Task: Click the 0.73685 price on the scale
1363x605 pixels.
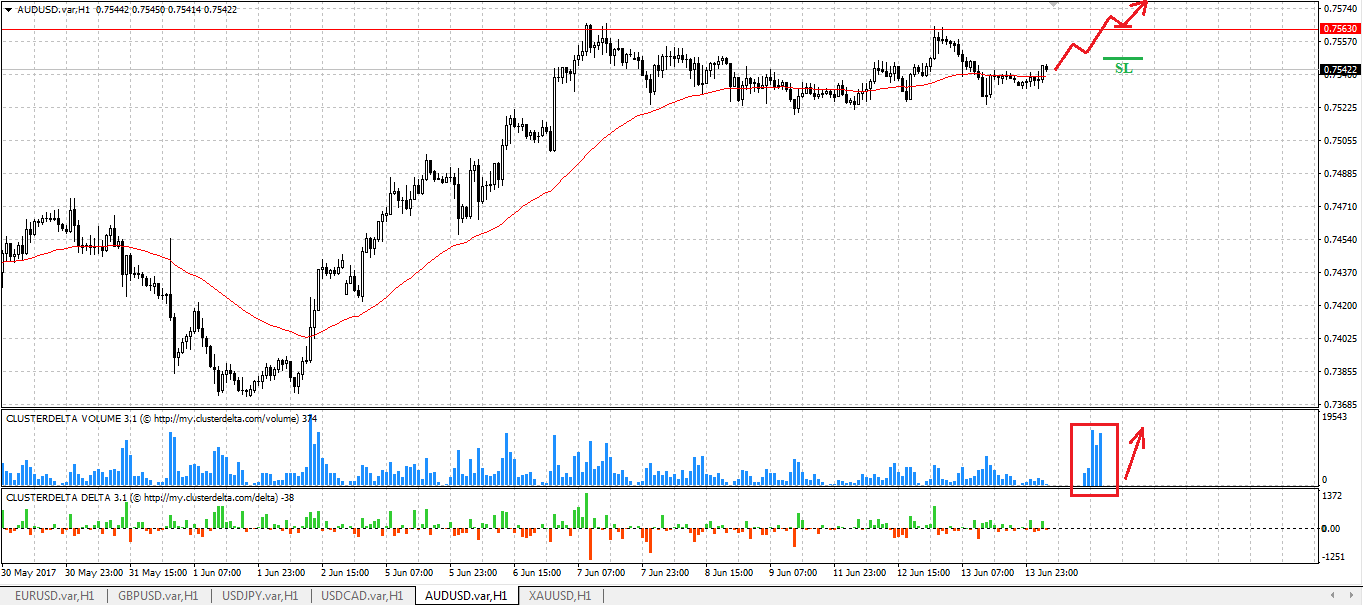Action: coord(1339,405)
